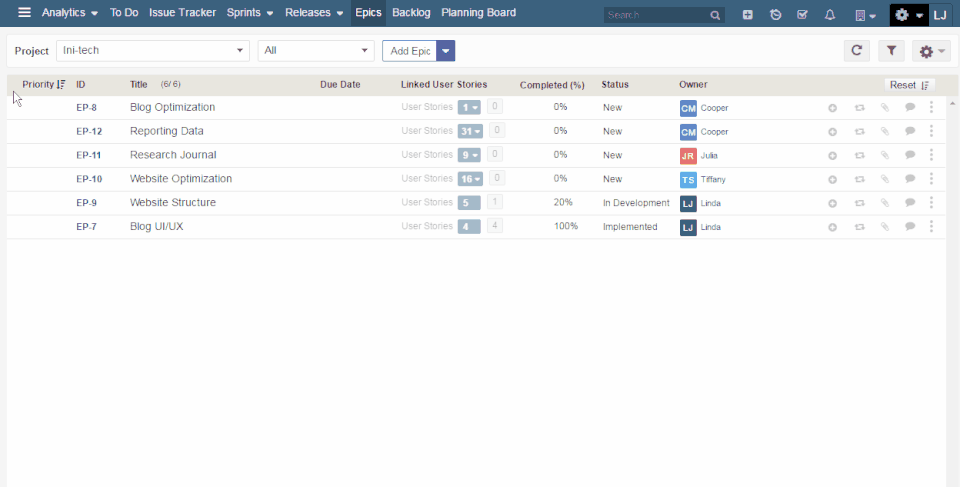This screenshot has width=960, height=487.
Task: Open the Website Structure epic title
Action: click(x=173, y=203)
